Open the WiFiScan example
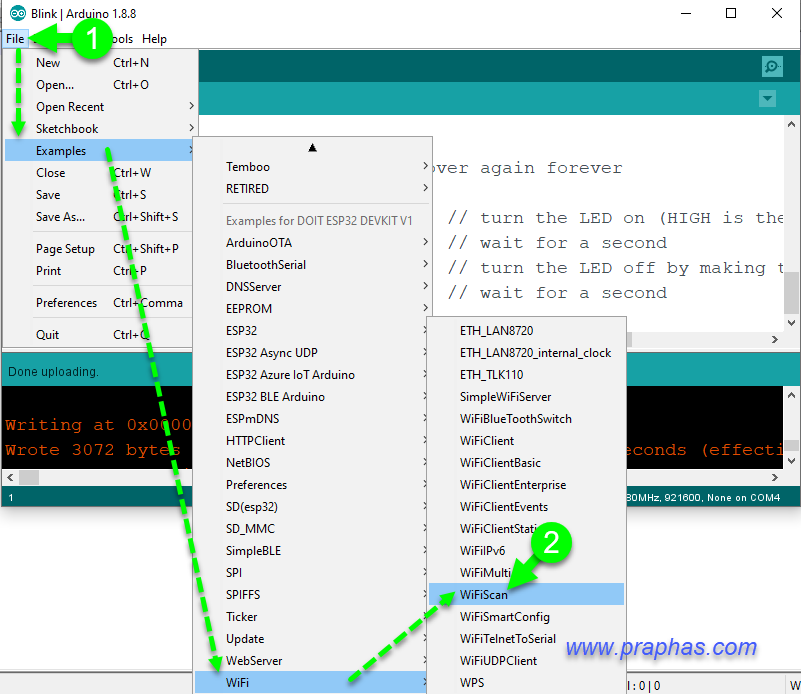 (x=526, y=594)
